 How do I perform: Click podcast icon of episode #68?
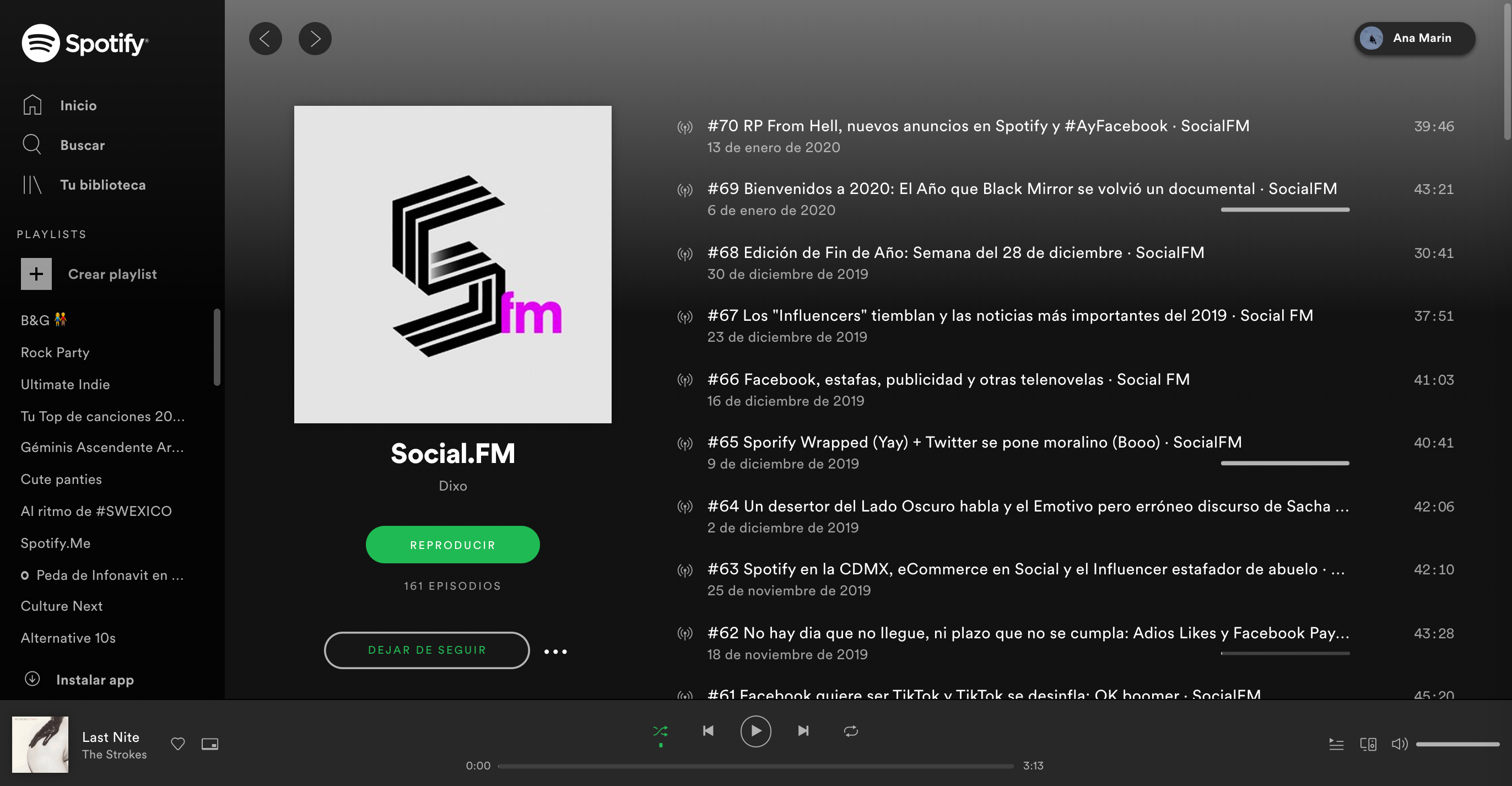[685, 254]
